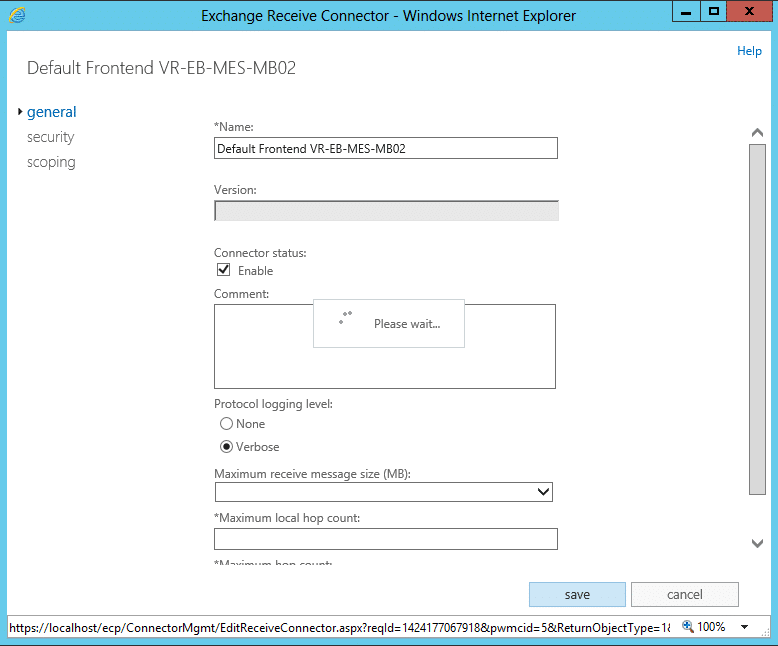Click the Version field

point(386,211)
